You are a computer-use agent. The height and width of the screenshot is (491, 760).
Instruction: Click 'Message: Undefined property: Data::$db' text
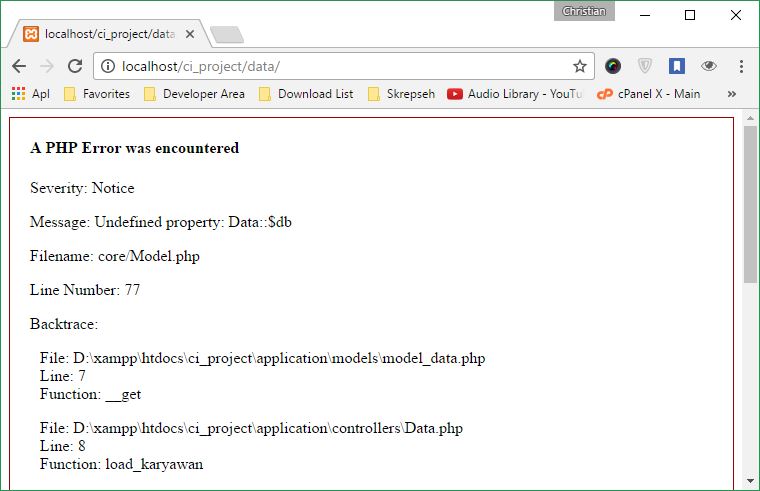[160, 222]
